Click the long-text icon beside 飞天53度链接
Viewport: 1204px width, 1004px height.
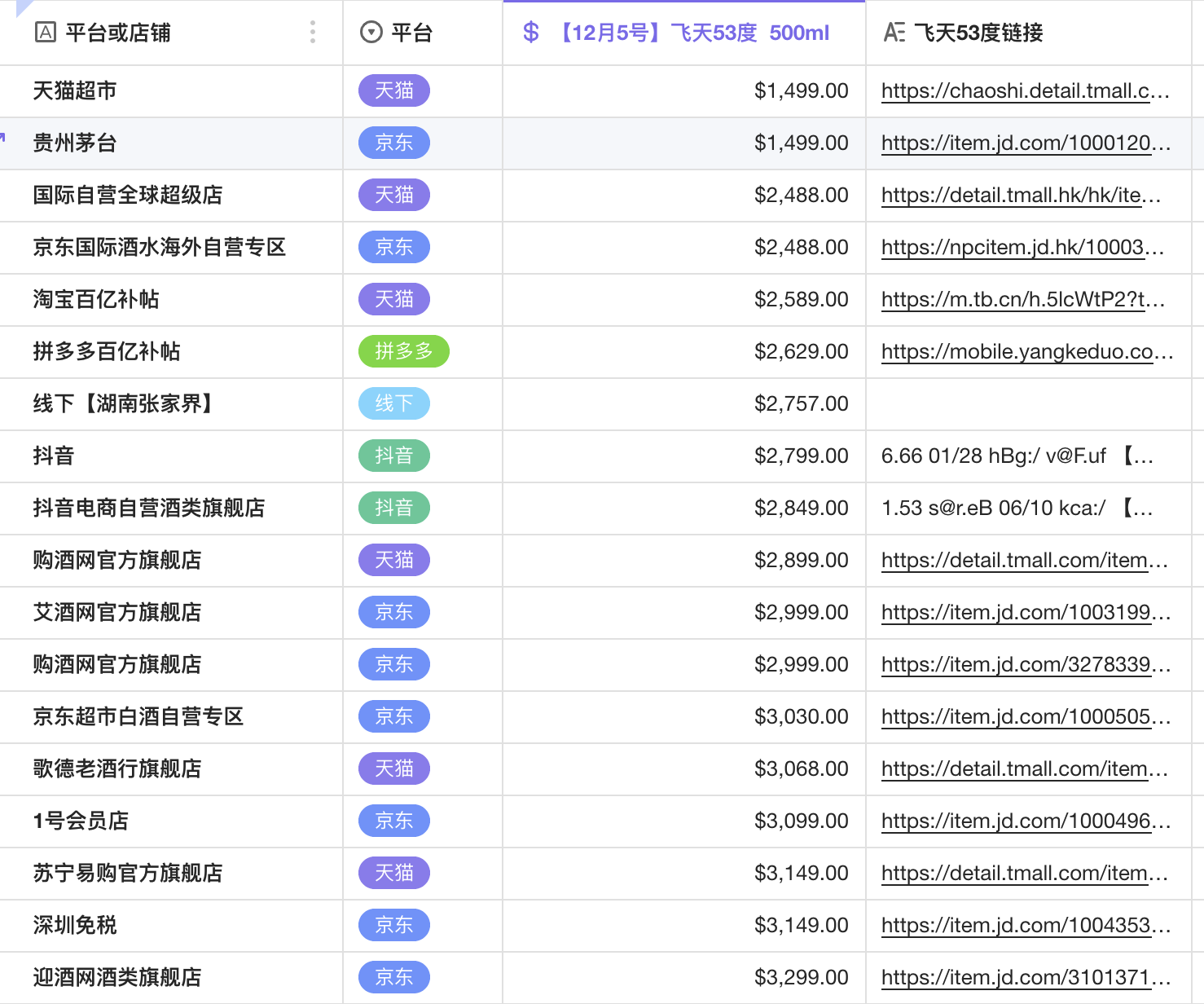894,33
